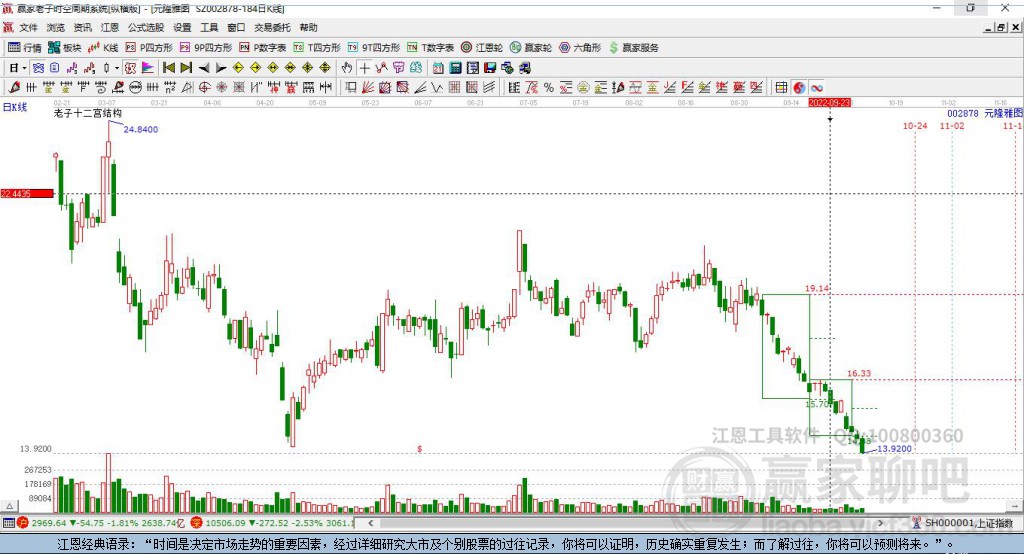Open the calculator icon
The width and height of the screenshot is (1024, 554).
(455, 68)
